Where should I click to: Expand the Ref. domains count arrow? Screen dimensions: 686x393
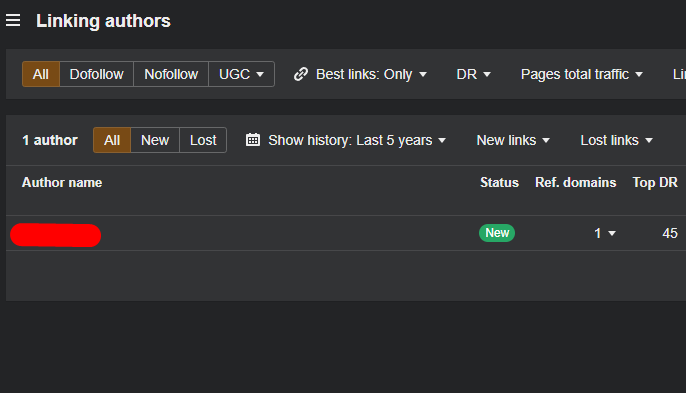(x=612, y=233)
